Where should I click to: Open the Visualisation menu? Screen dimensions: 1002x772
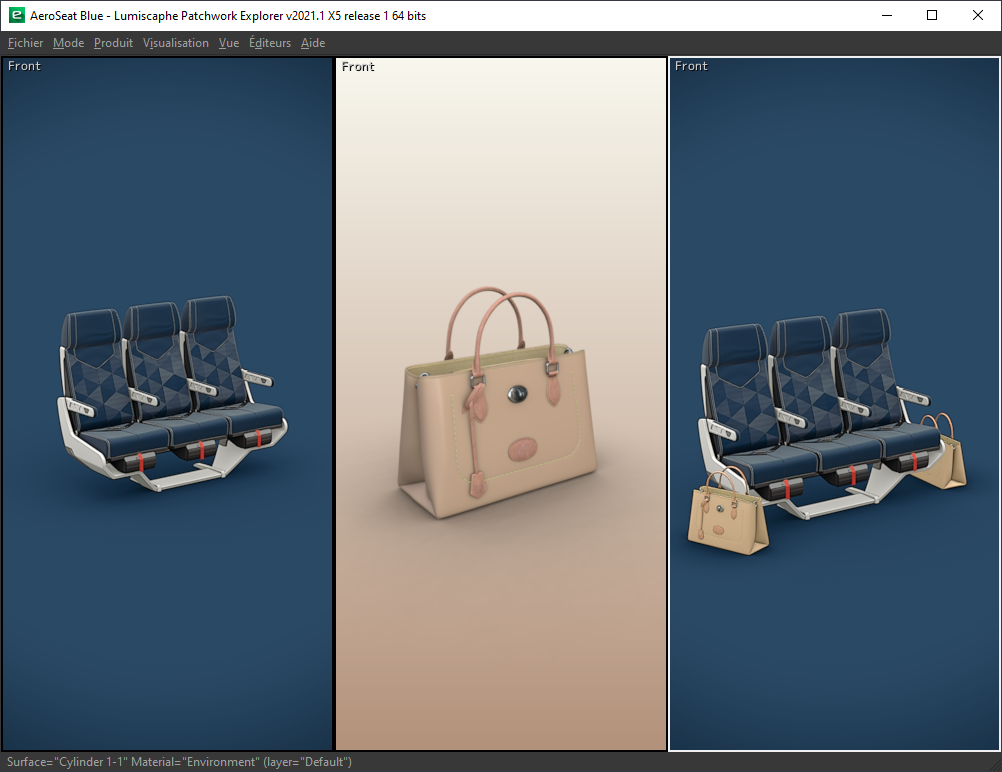[176, 43]
